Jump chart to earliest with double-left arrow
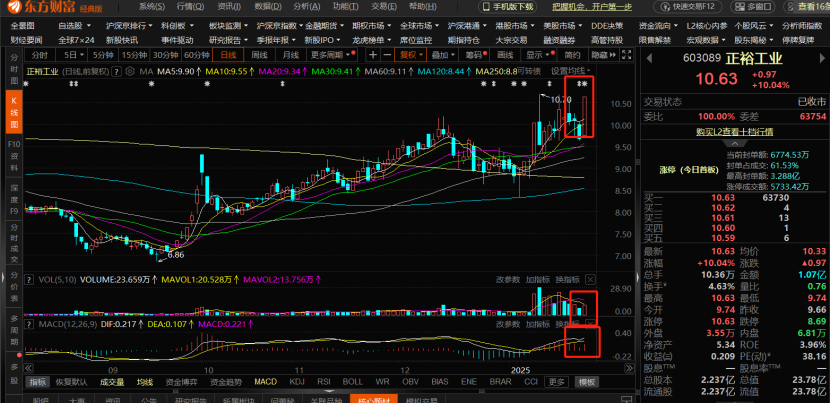 point(29,368)
